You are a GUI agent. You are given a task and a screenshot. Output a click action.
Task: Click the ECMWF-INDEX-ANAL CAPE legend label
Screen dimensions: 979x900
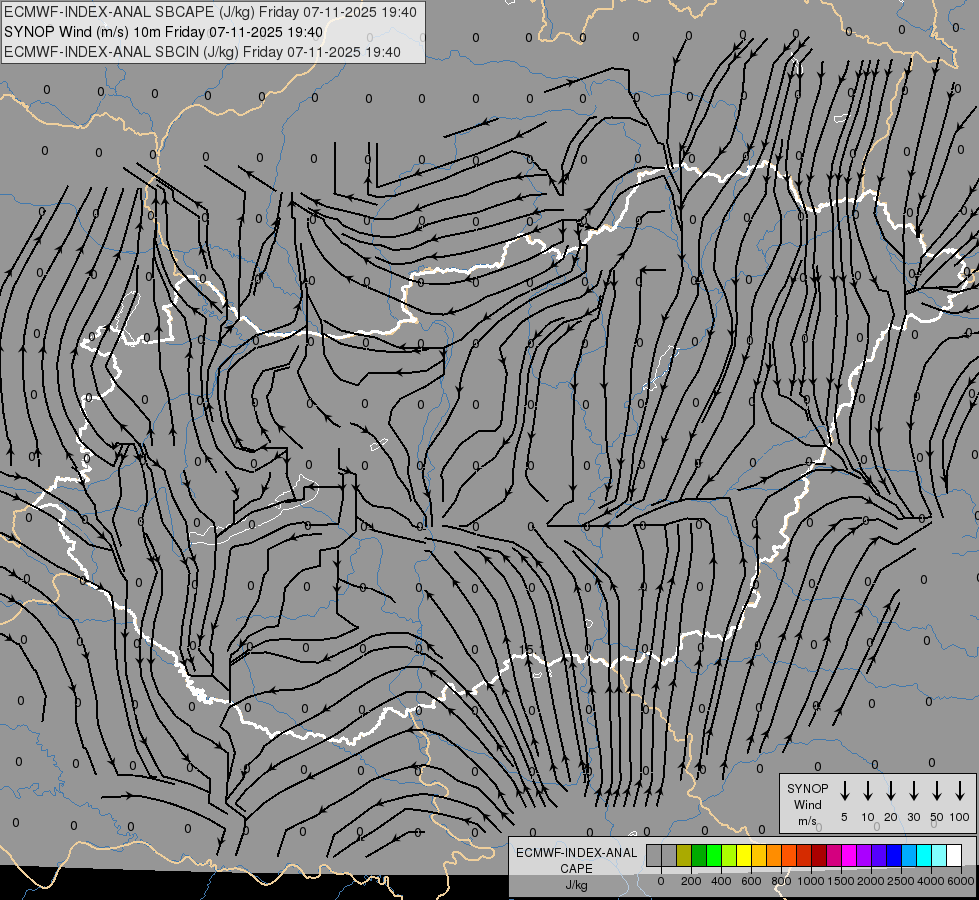(x=576, y=861)
